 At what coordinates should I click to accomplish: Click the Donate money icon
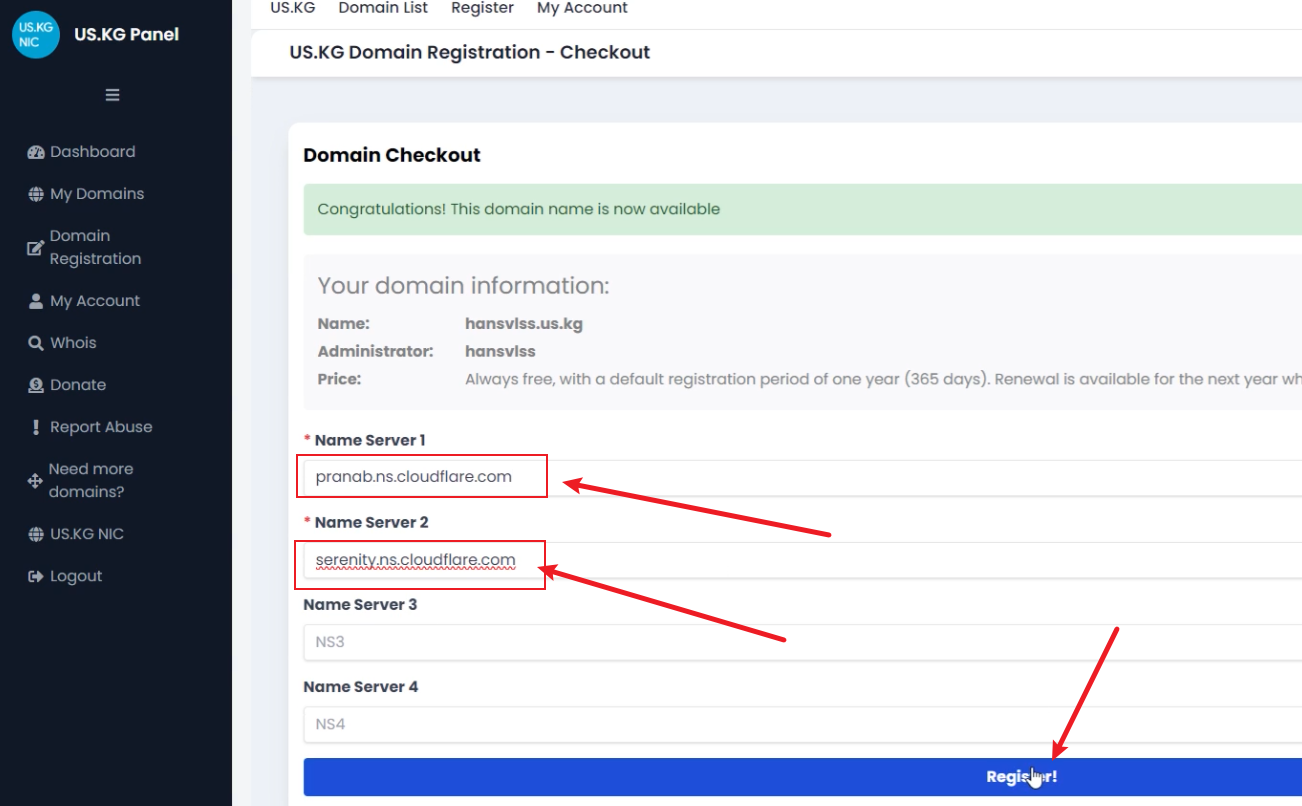[36, 385]
